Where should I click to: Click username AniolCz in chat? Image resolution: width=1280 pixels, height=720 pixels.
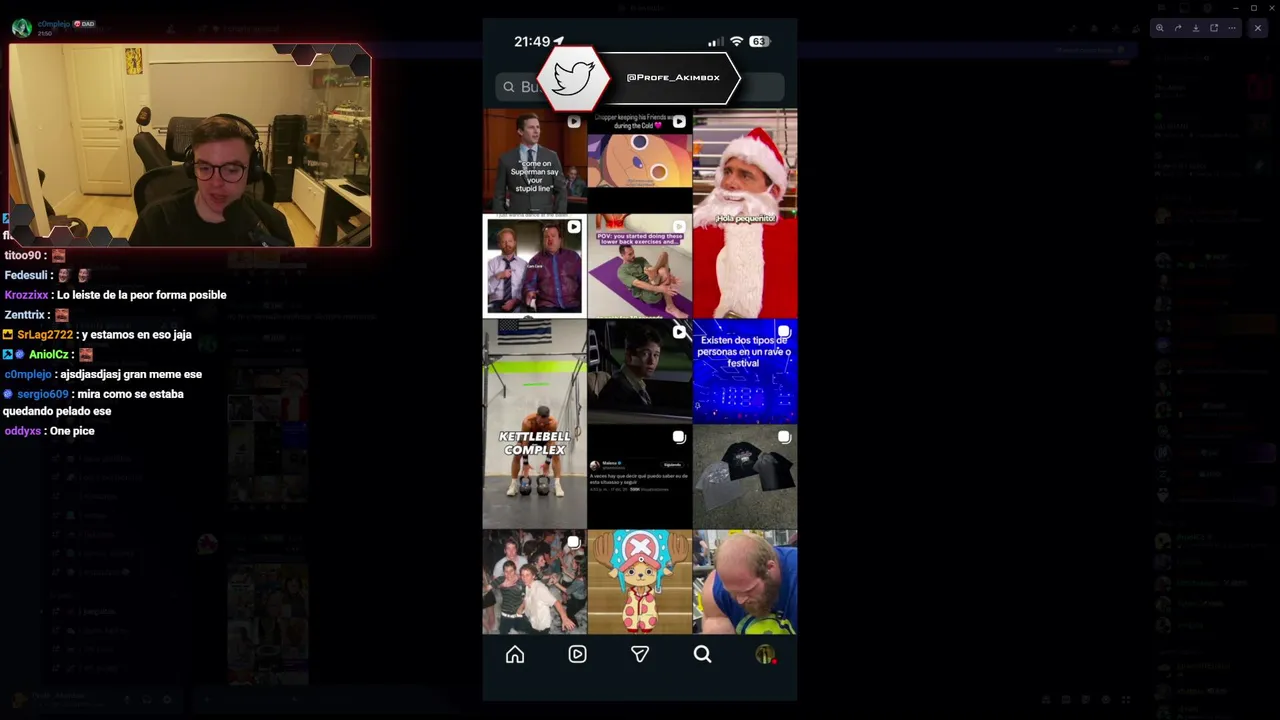(x=48, y=355)
